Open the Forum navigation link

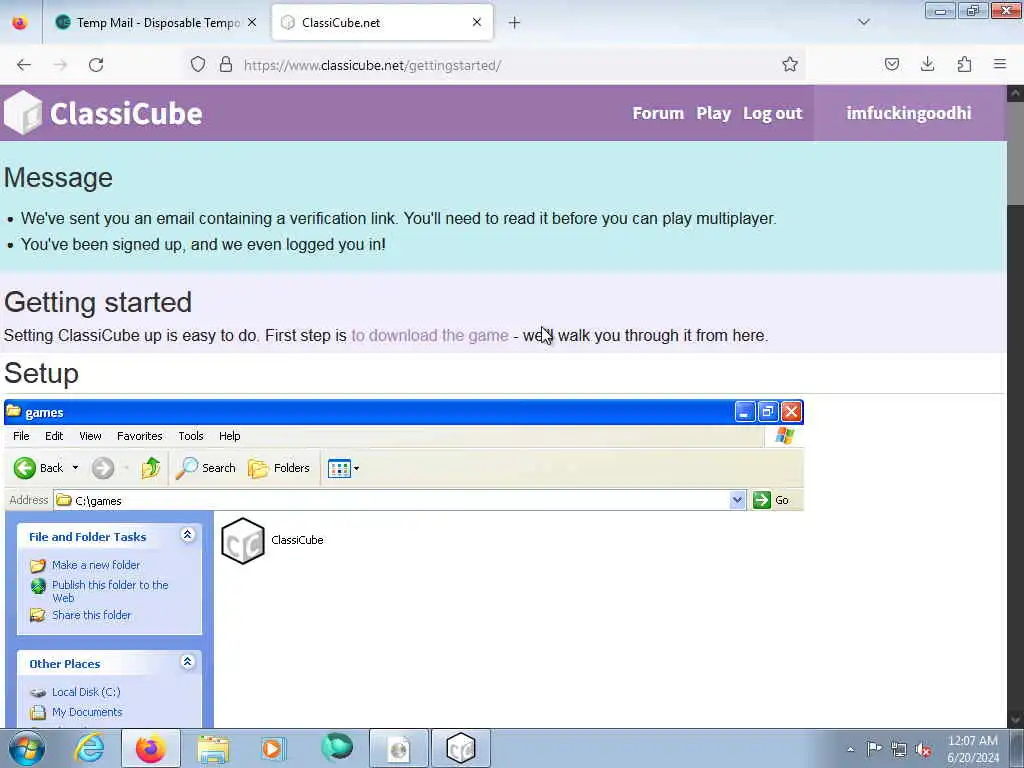coord(658,113)
